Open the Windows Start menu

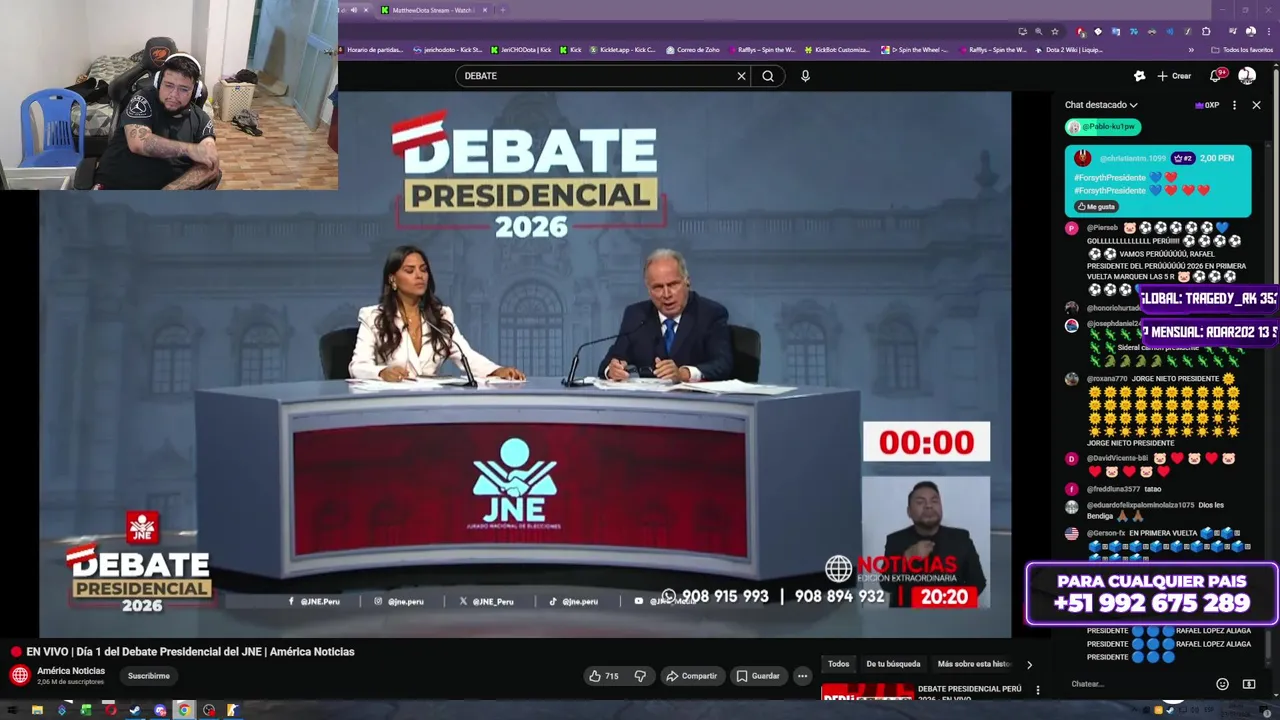click(x=12, y=711)
